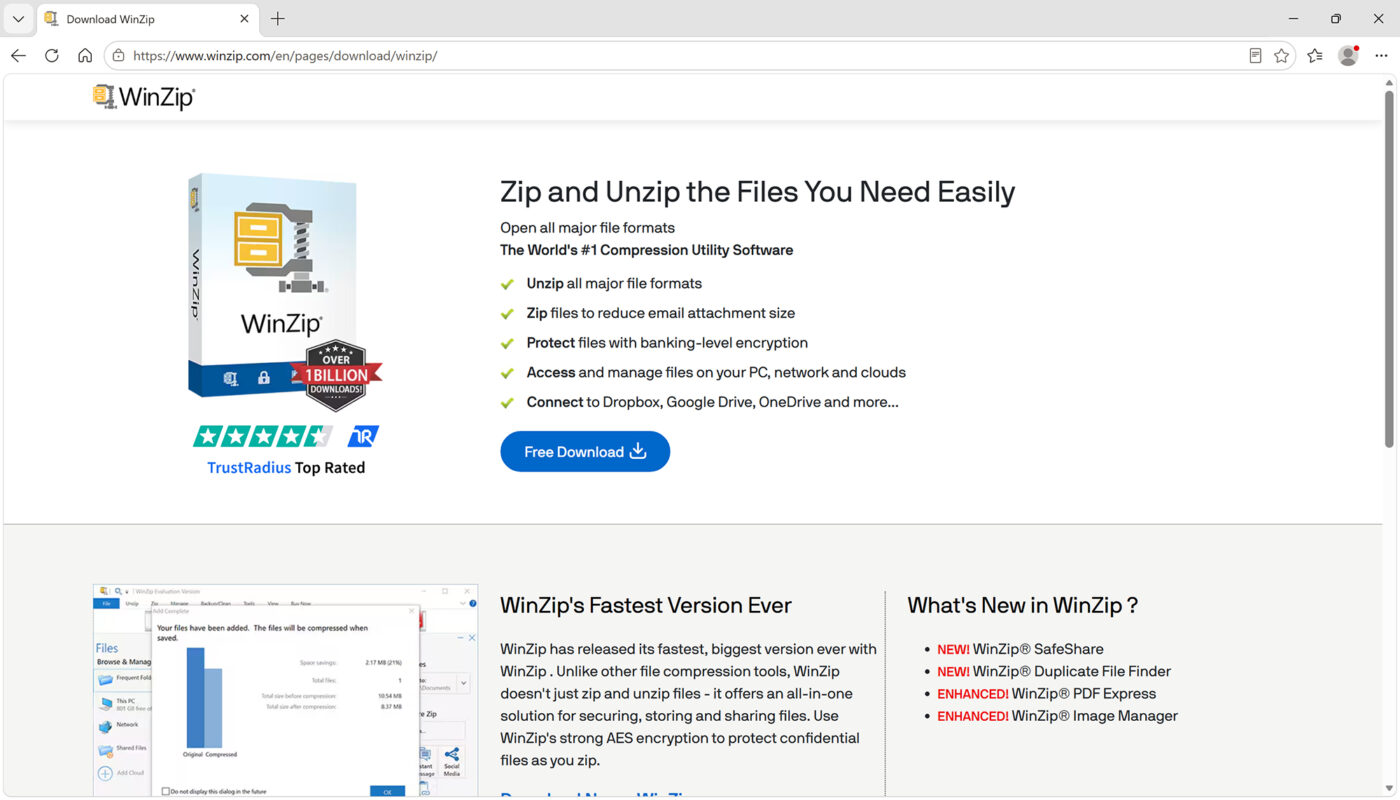Click "WinZip® PDF Express" list item
1400x800 pixels.
click(x=1046, y=694)
